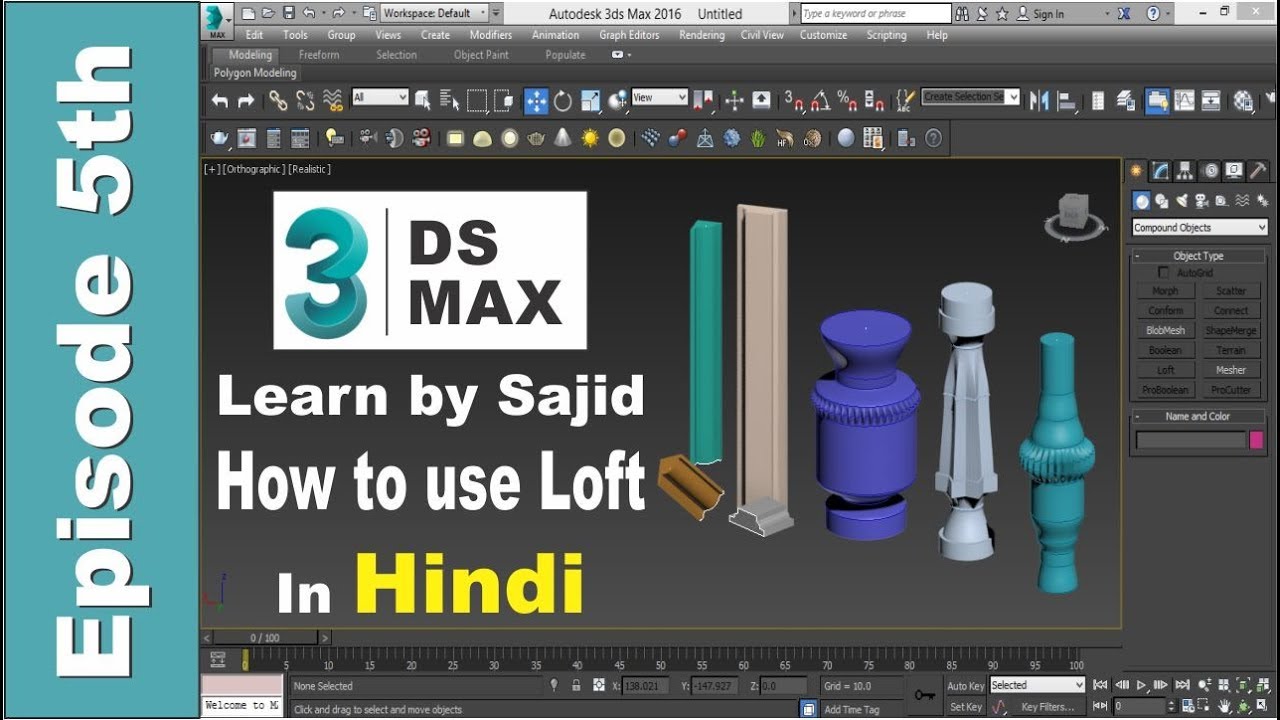1280x720 pixels.
Task: Click the Redo arrow in main toolbar
Action: [246, 100]
